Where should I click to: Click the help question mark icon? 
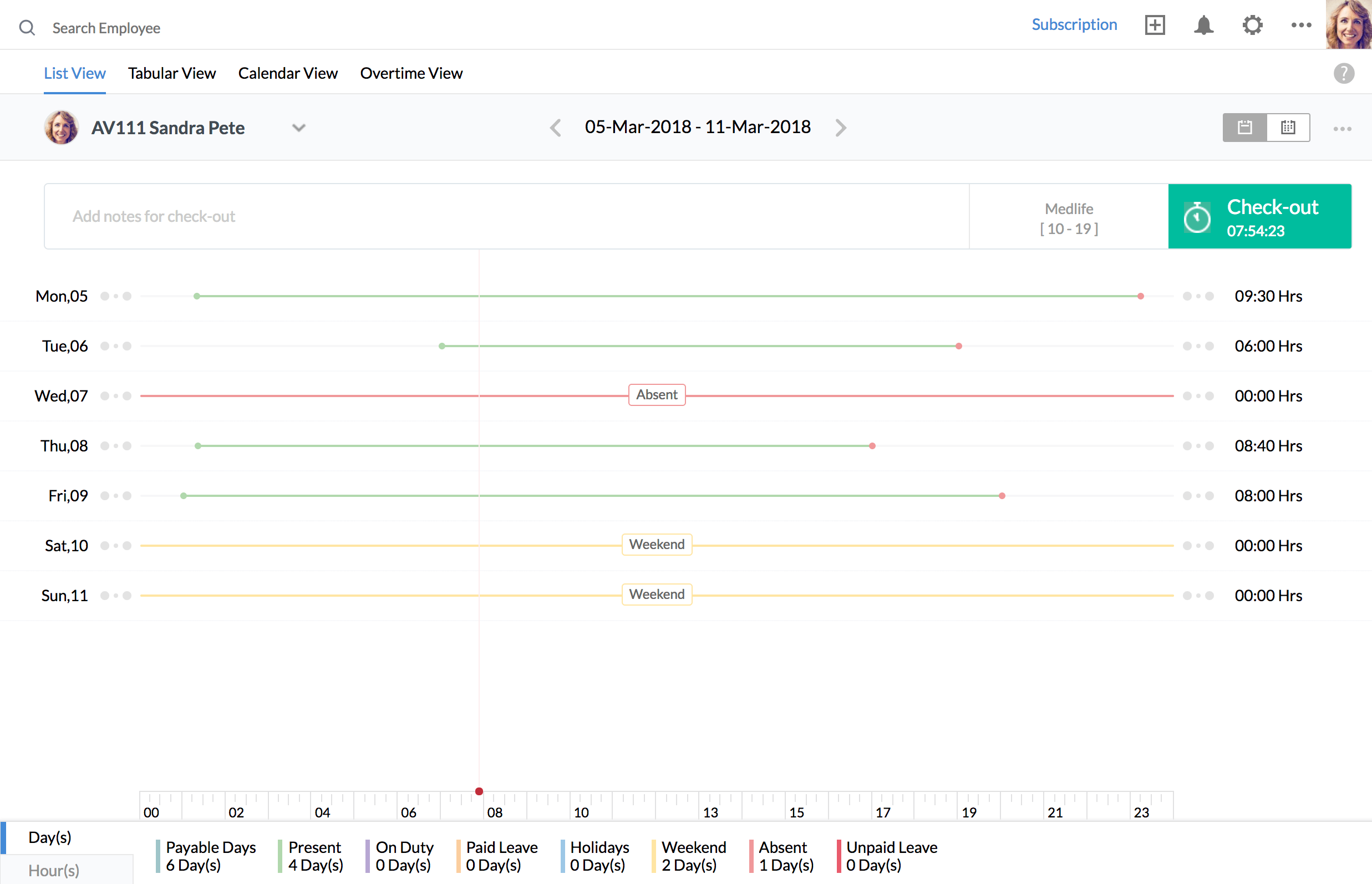1343,73
